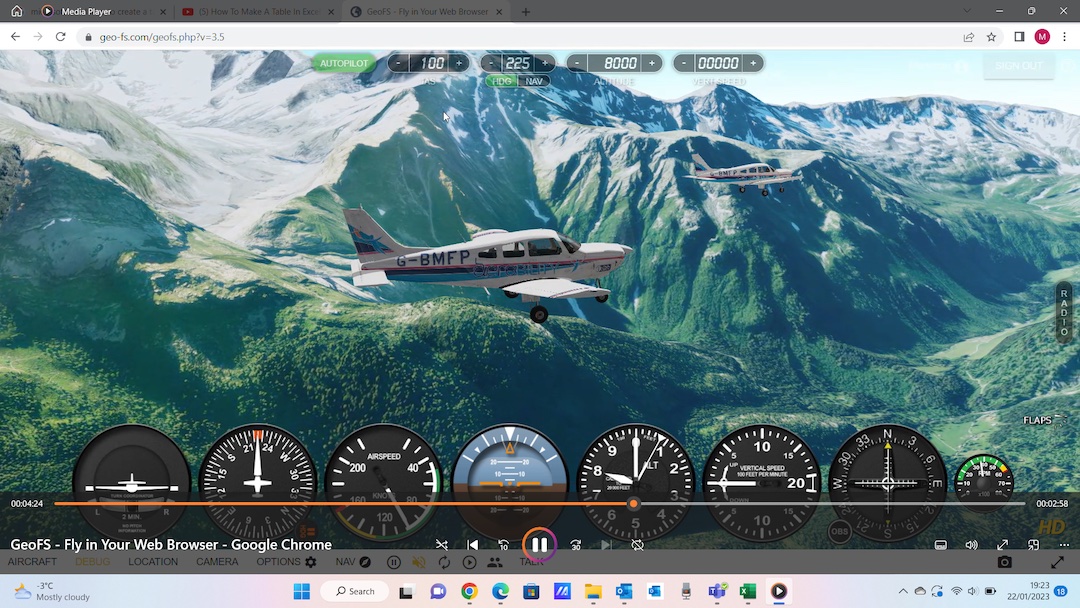The height and width of the screenshot is (608, 1080).
Task: Skip forward 30 seconds in Media Player
Action: 576,545
